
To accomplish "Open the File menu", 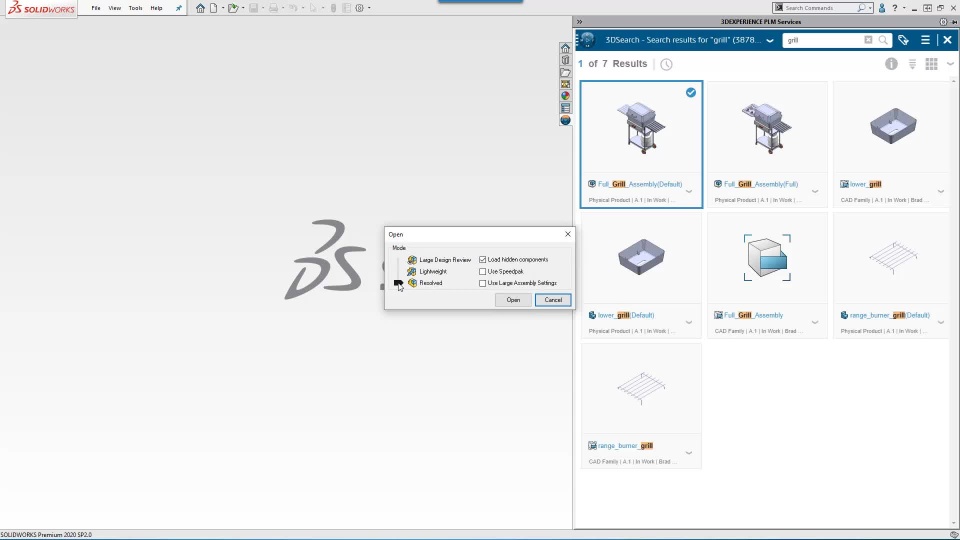I will (x=96, y=8).
